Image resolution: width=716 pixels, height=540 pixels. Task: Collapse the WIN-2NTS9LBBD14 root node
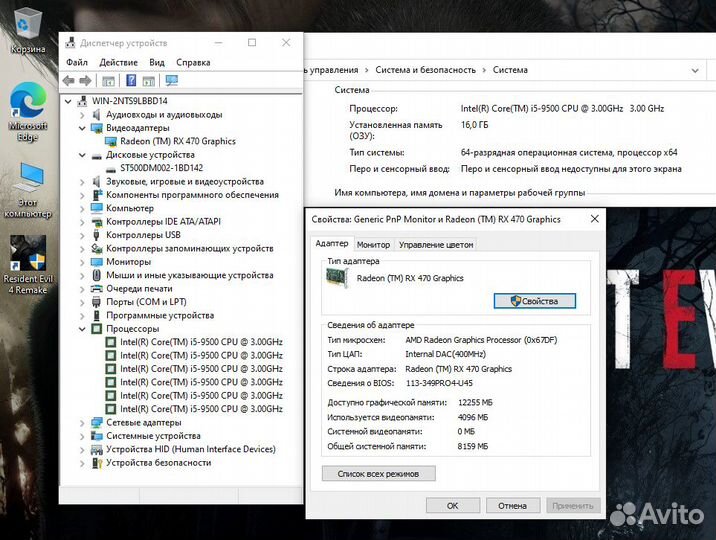coord(68,101)
